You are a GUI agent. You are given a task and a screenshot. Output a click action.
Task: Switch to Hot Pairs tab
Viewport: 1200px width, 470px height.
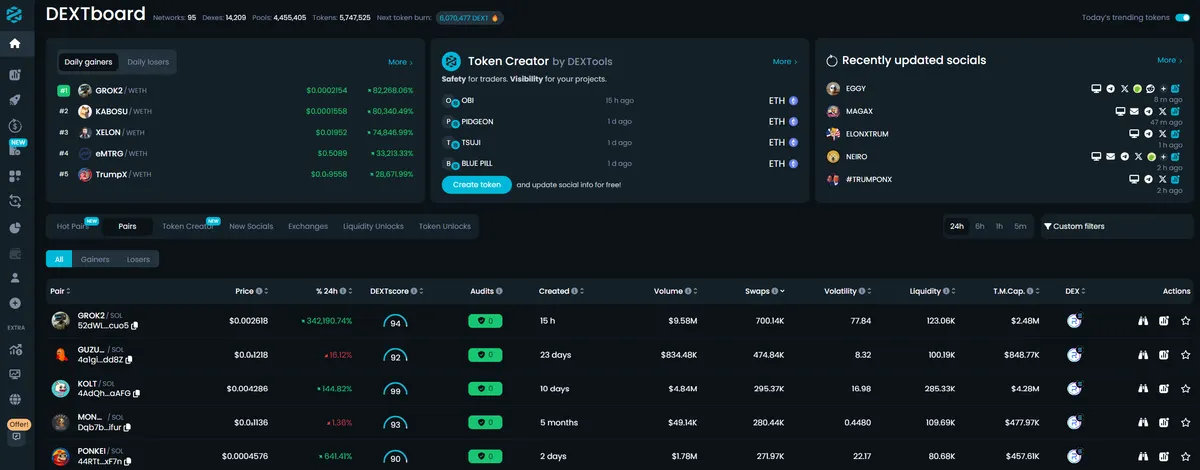pos(73,226)
